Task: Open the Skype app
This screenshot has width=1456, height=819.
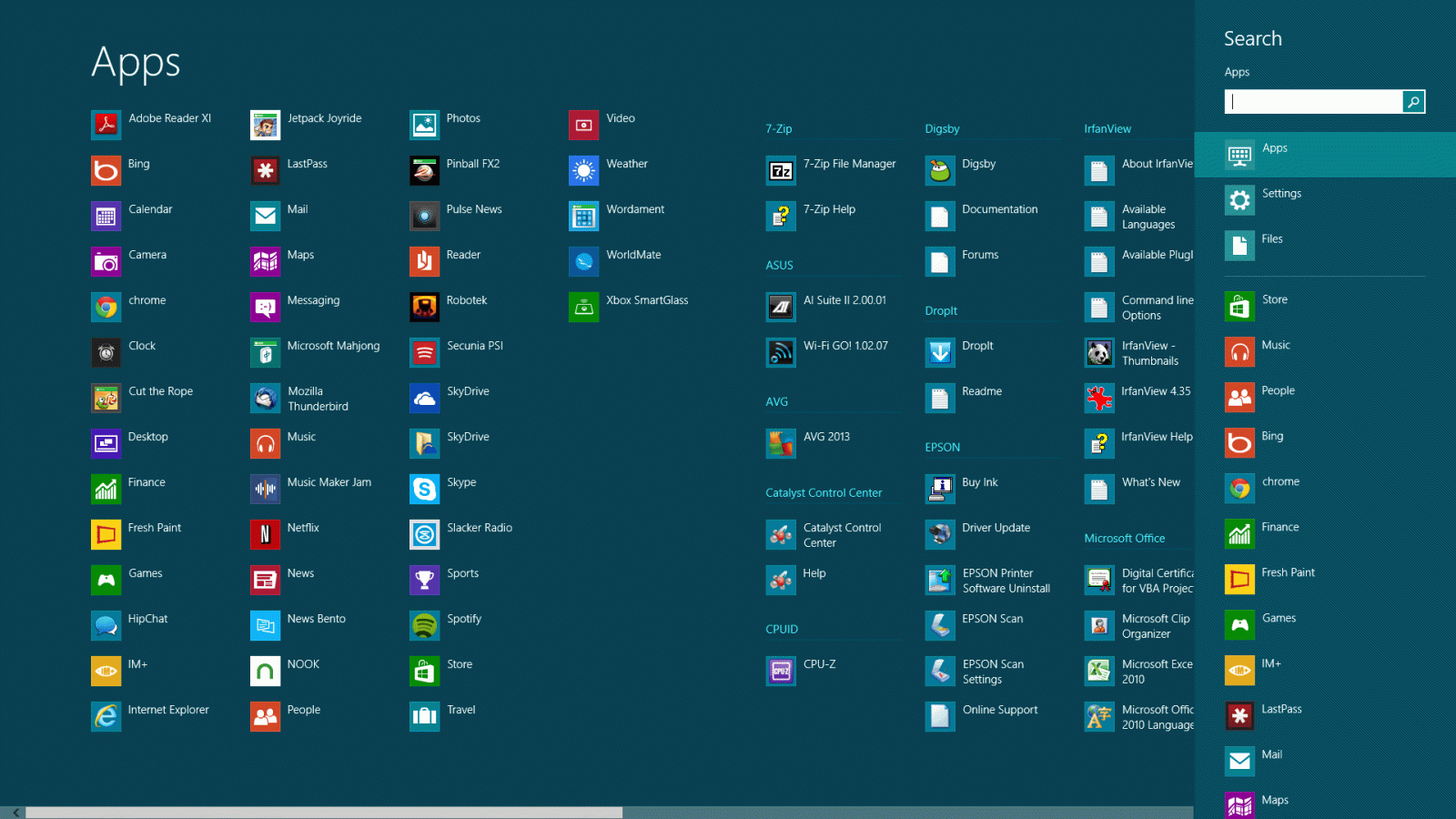Action: pos(460,489)
